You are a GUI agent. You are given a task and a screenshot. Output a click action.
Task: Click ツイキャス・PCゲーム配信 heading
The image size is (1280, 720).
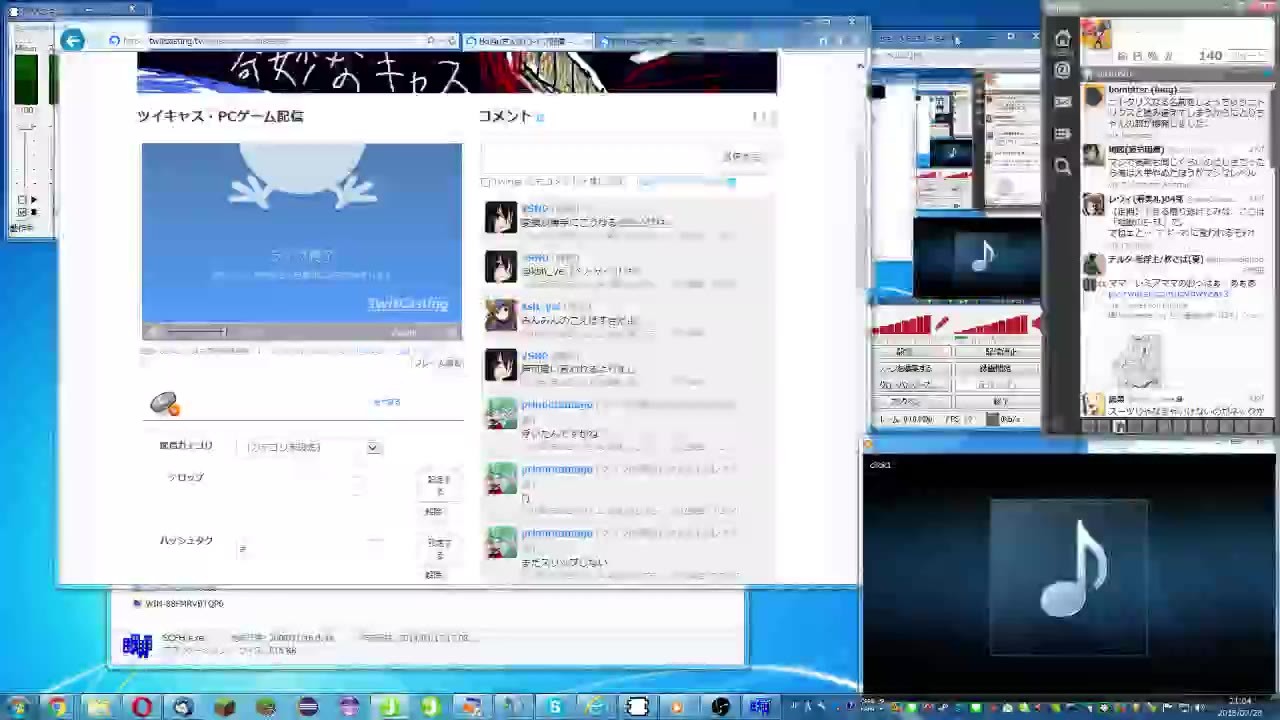(x=220, y=116)
